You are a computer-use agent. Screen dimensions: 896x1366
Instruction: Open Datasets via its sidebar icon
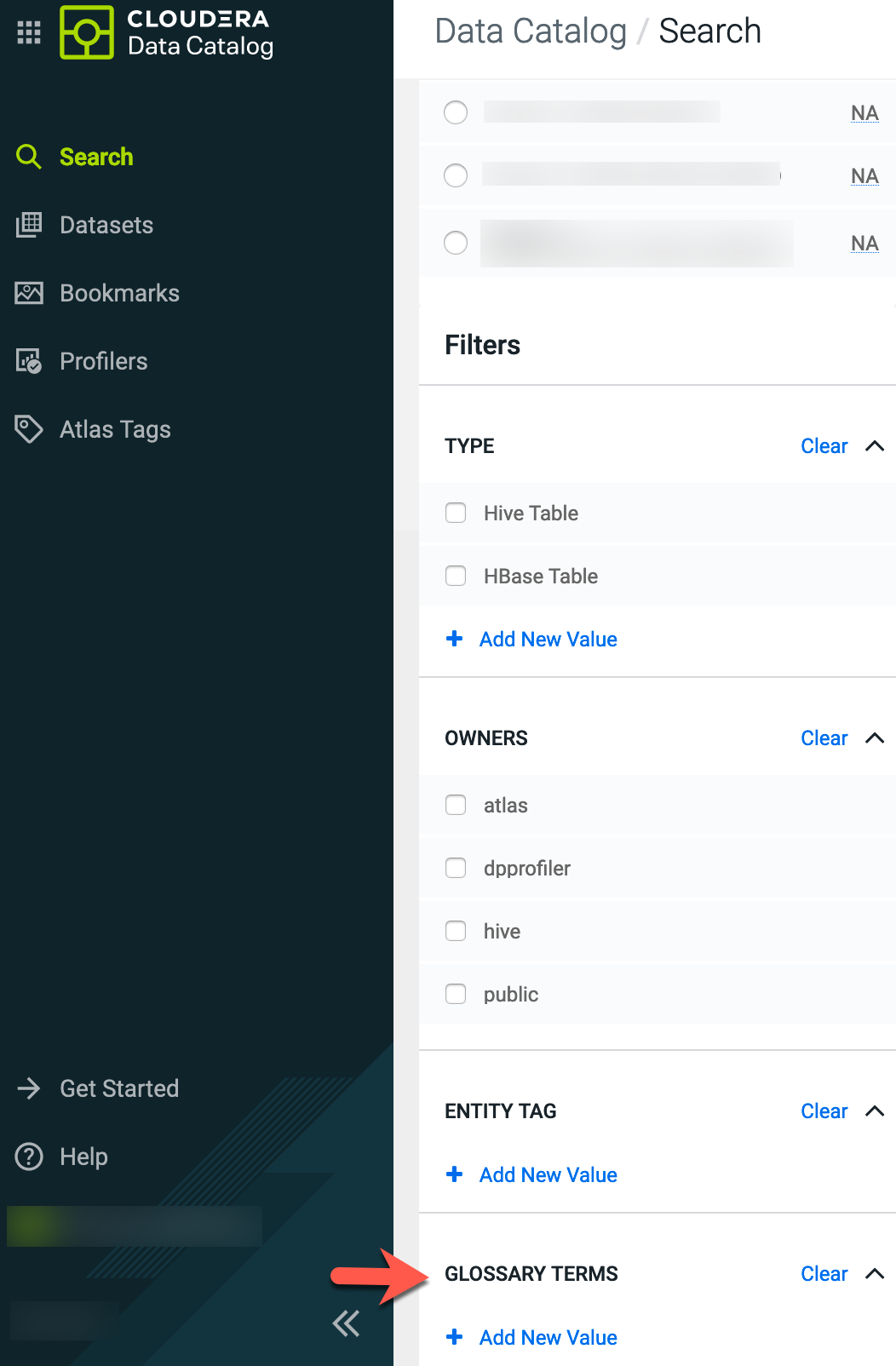(29, 225)
